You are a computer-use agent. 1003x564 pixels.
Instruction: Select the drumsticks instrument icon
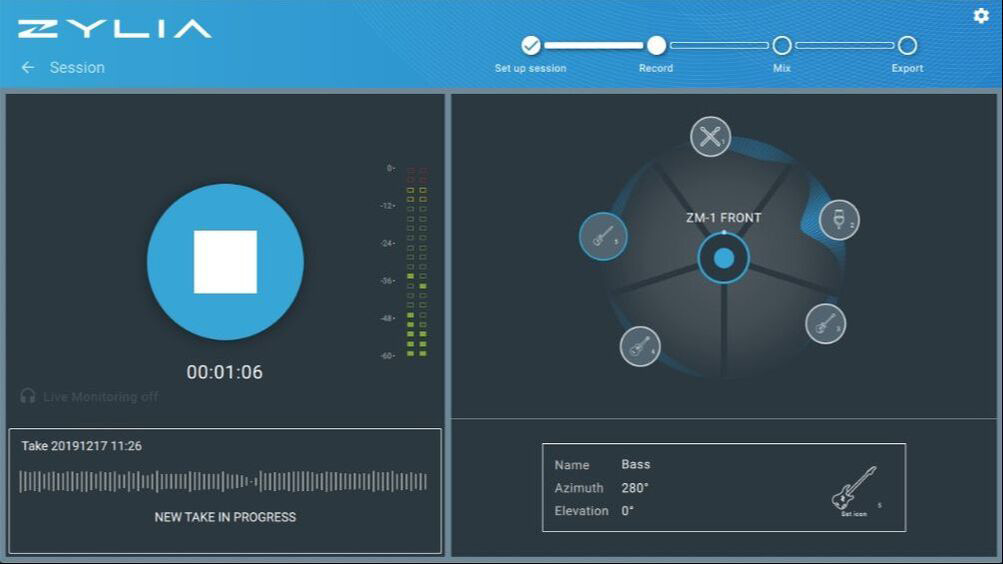(x=710, y=137)
